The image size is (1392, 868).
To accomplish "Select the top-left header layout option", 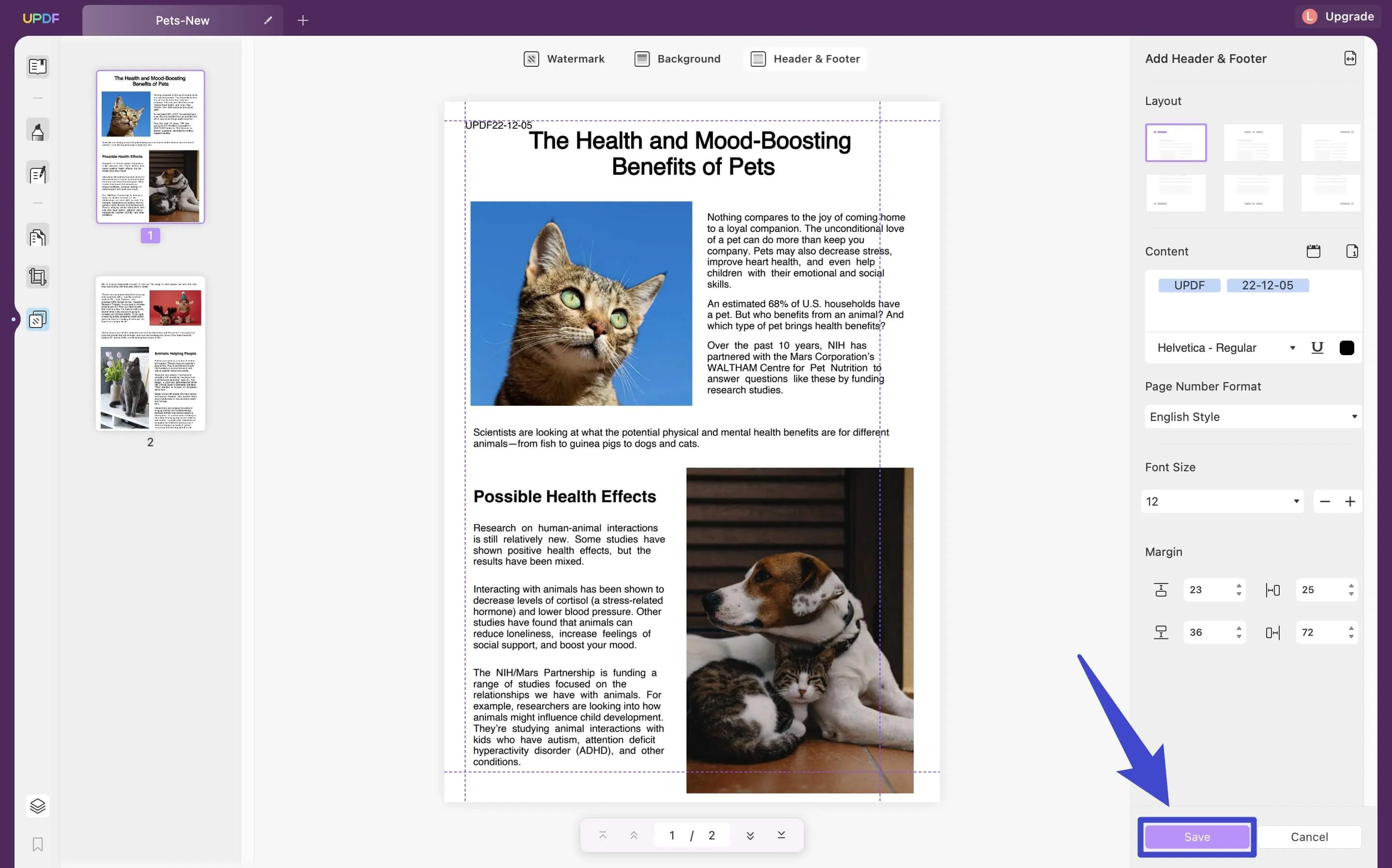I will click(x=1176, y=141).
